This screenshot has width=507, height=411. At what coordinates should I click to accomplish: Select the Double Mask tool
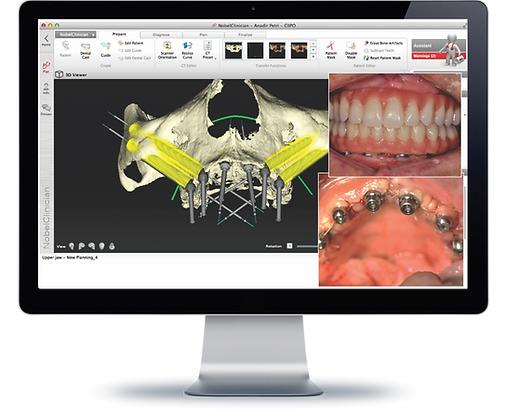pyautogui.click(x=351, y=50)
